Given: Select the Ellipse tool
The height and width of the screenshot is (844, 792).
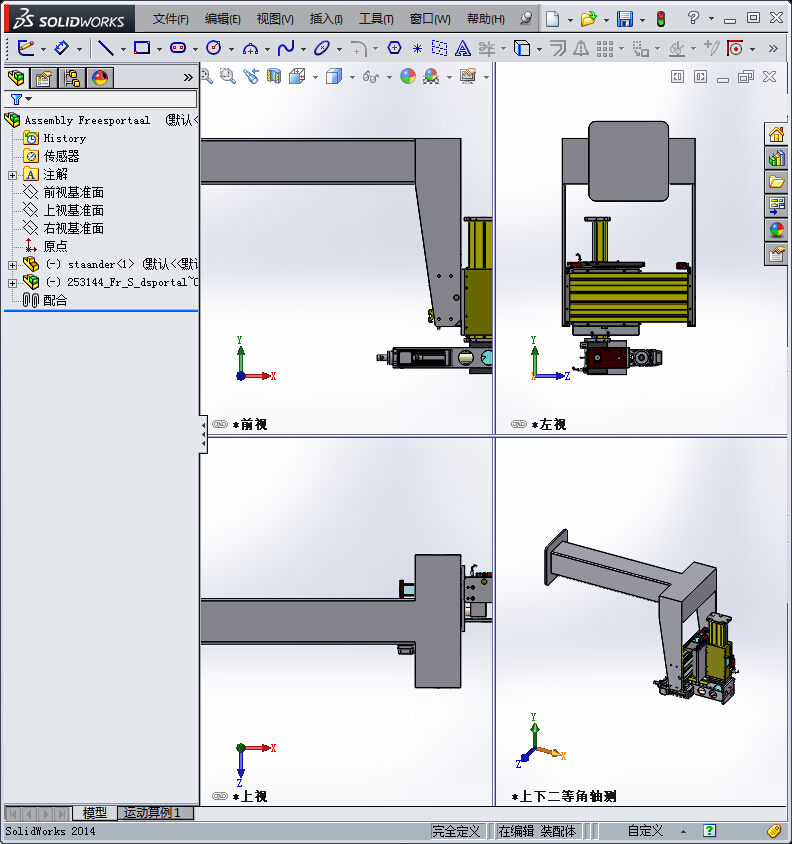Looking at the screenshot, I should click(x=322, y=48).
